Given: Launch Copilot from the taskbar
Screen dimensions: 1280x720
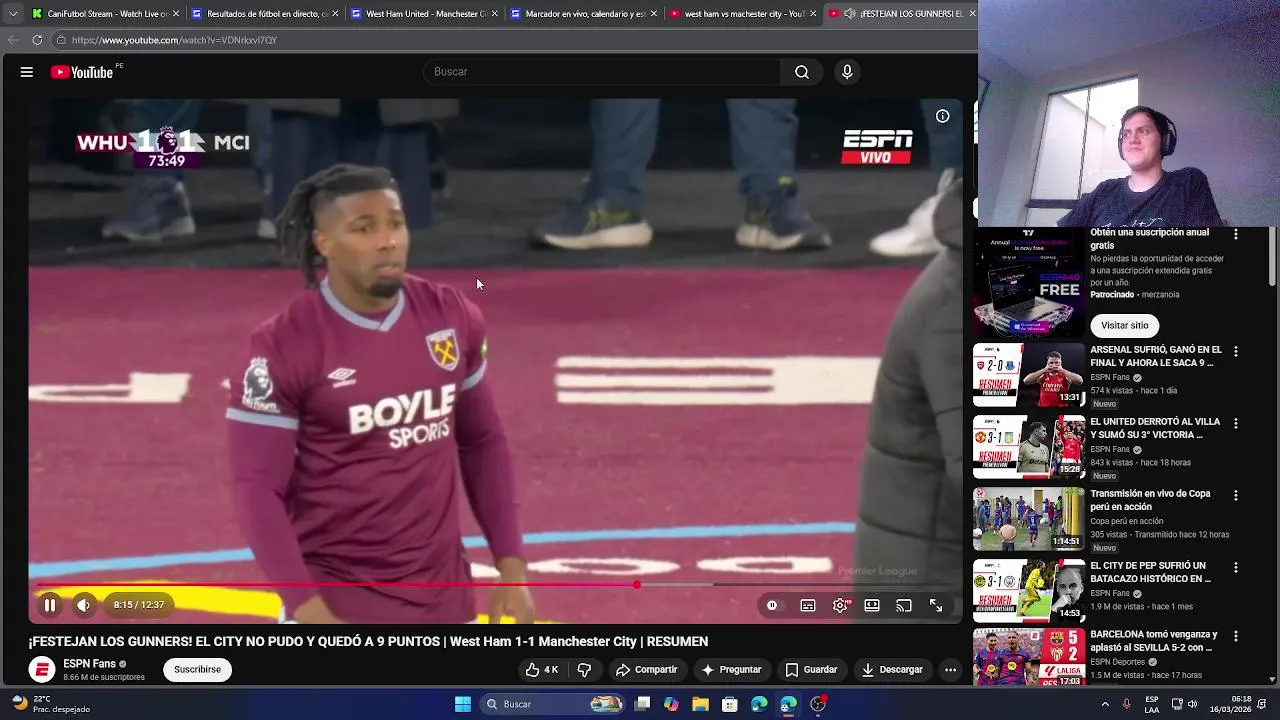Looking at the screenshot, I should [671, 704].
